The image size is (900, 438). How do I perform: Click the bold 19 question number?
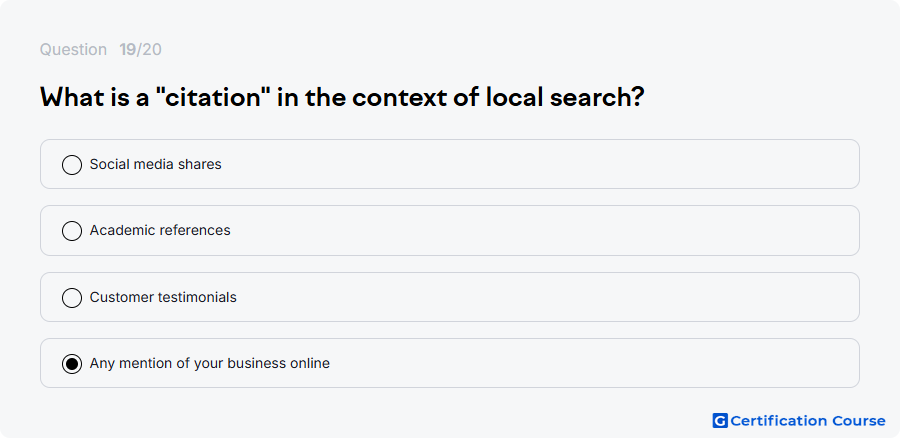127,50
